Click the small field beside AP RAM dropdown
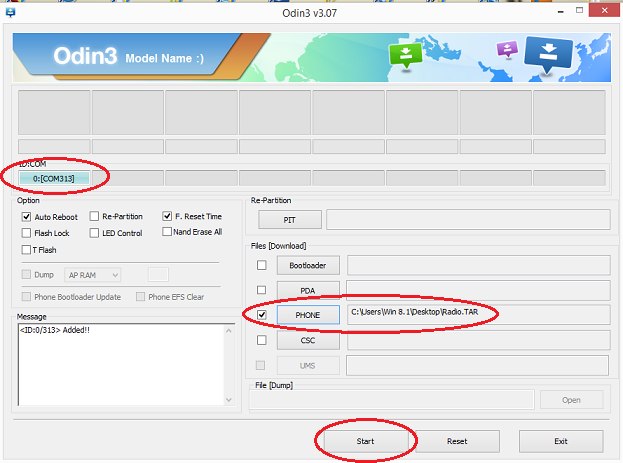 (x=158, y=275)
